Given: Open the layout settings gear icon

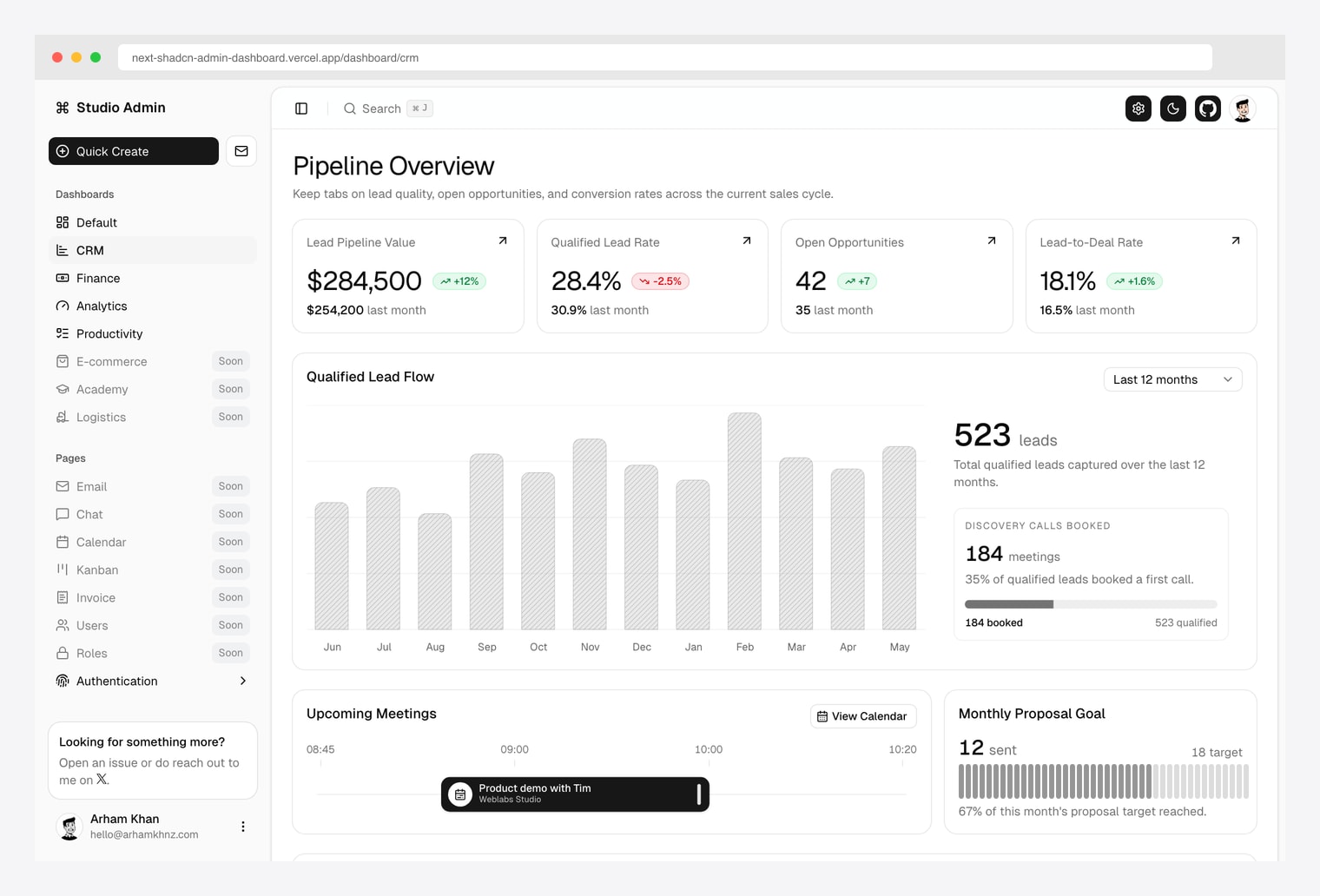Looking at the screenshot, I should coord(1138,109).
